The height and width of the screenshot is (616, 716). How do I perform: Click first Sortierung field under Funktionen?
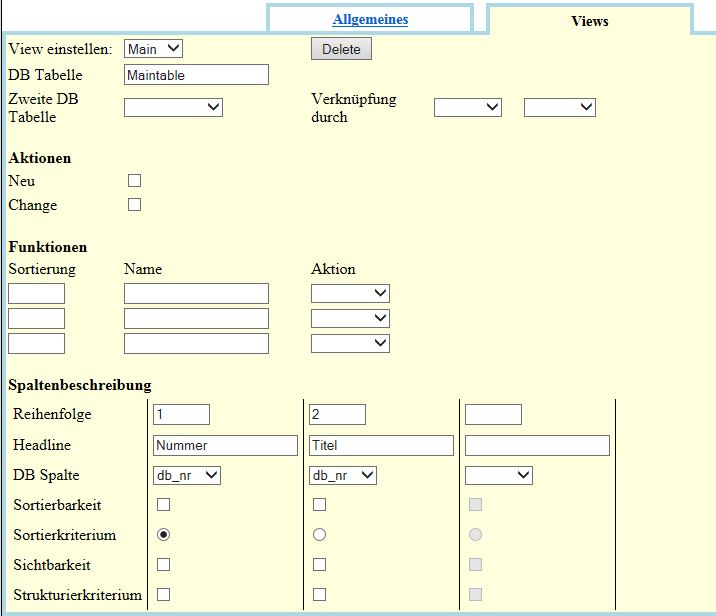point(36,293)
